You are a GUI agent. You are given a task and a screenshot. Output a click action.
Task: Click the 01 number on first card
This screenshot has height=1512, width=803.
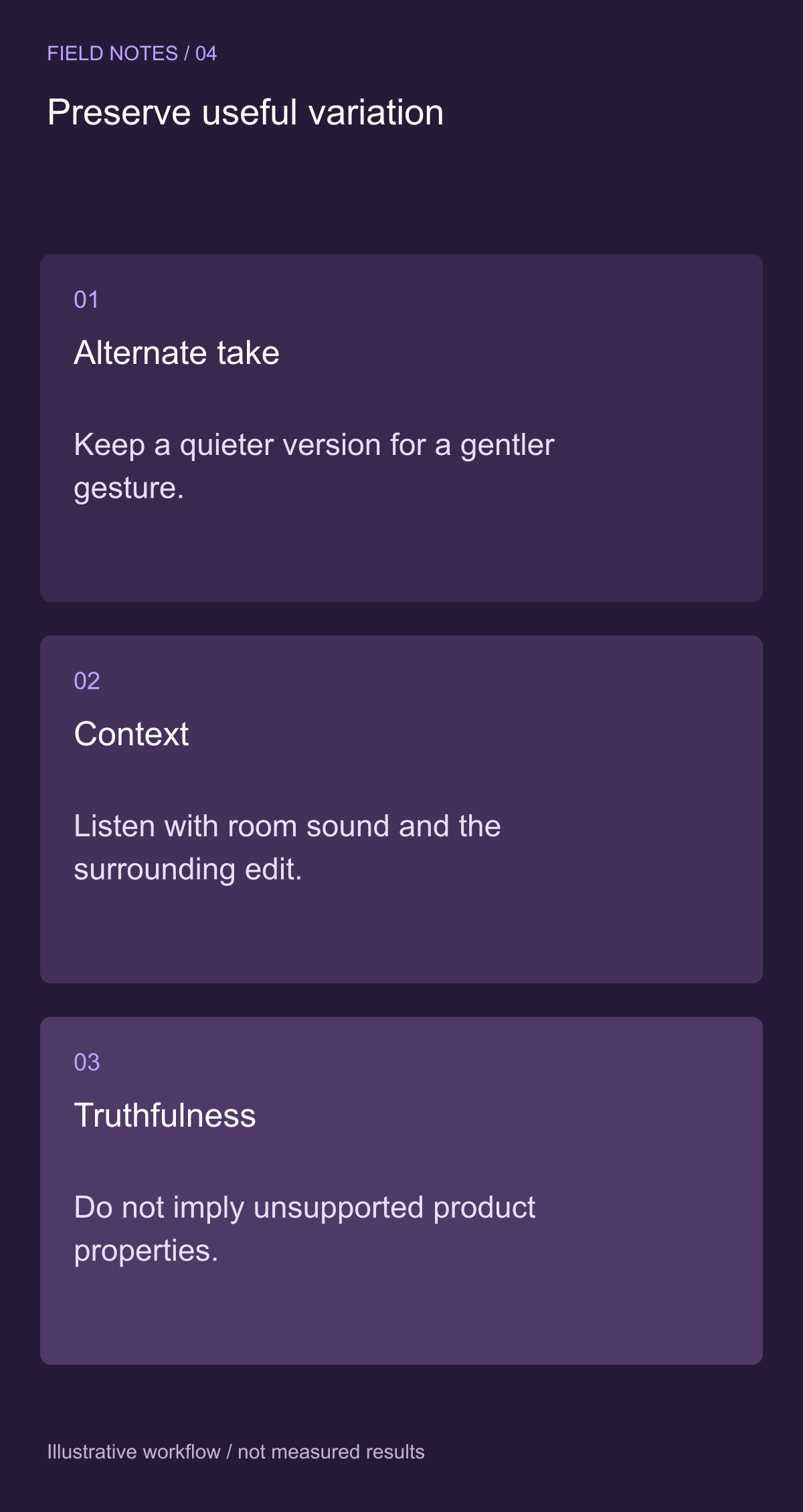click(86, 300)
